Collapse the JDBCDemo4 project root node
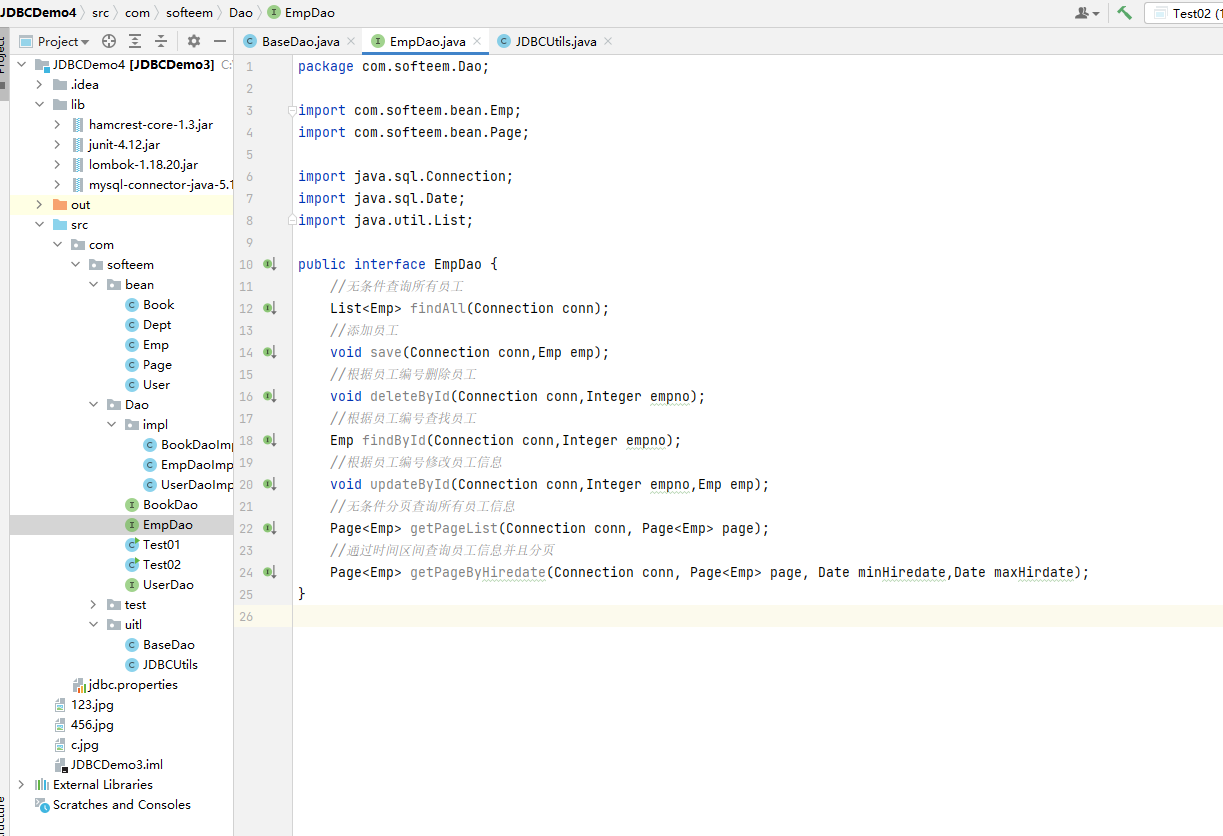Image resolution: width=1223 pixels, height=836 pixels. coord(22,64)
